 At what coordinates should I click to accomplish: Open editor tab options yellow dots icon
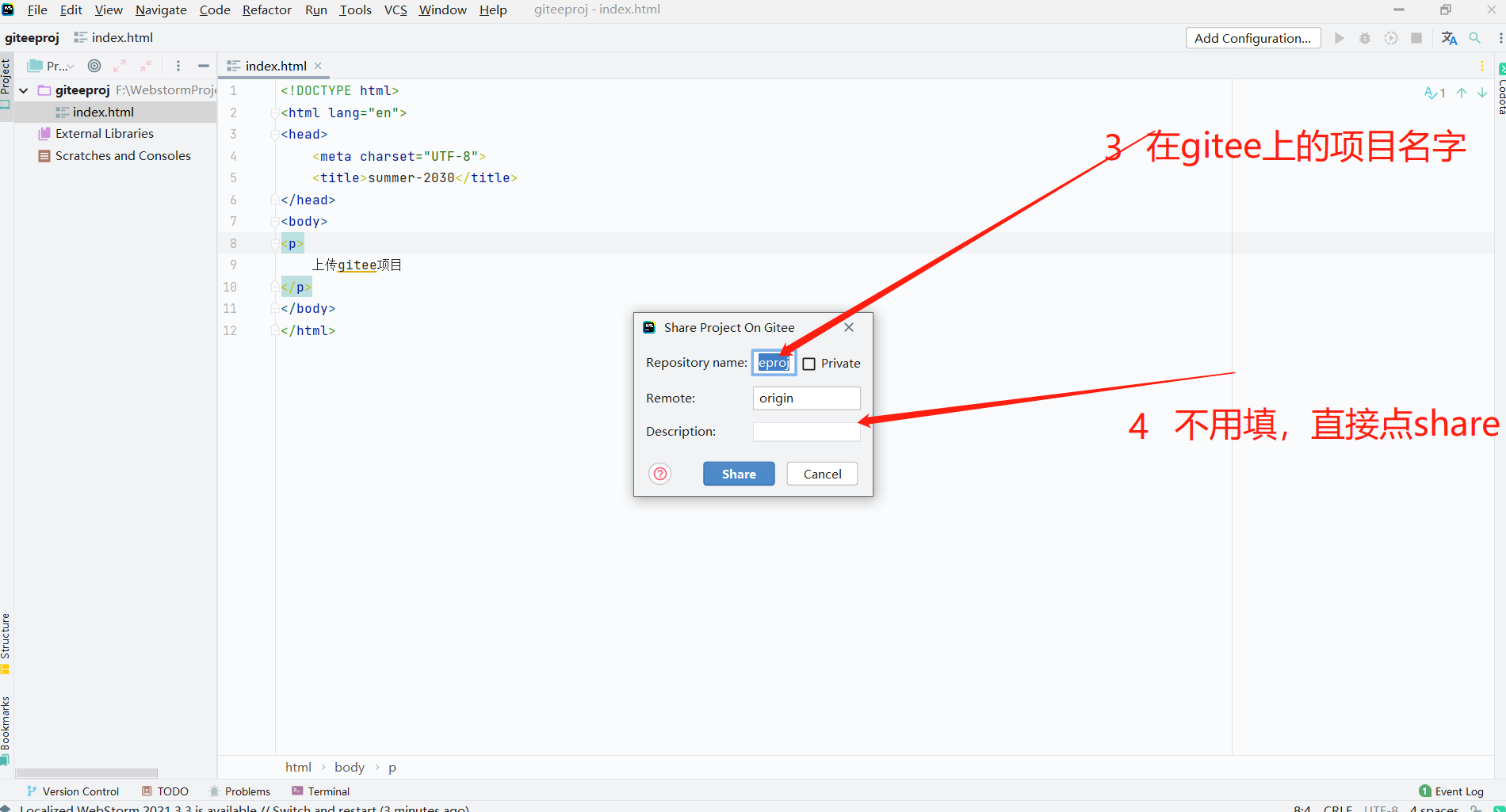(x=1481, y=66)
